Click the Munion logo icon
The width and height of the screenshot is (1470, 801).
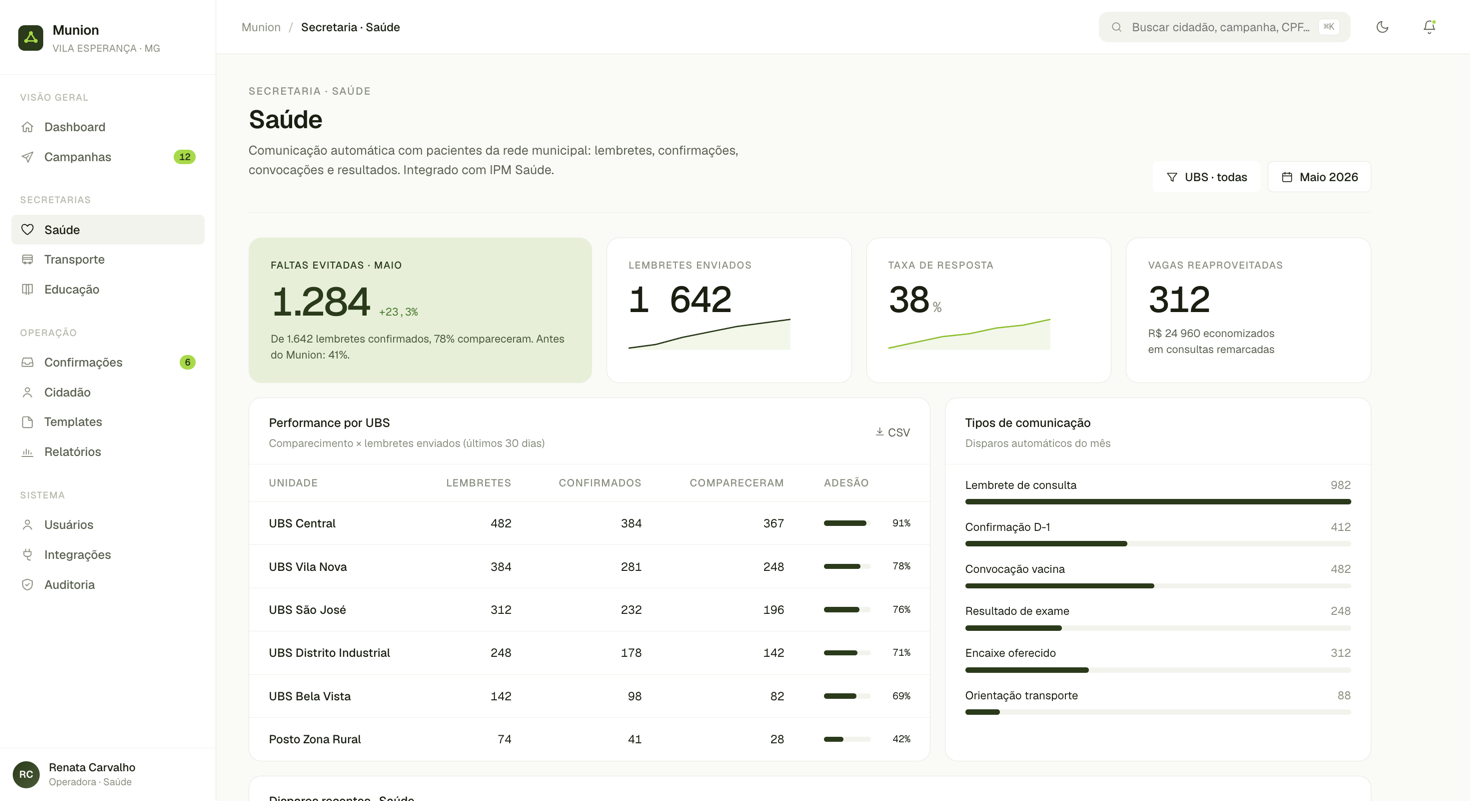(x=31, y=38)
